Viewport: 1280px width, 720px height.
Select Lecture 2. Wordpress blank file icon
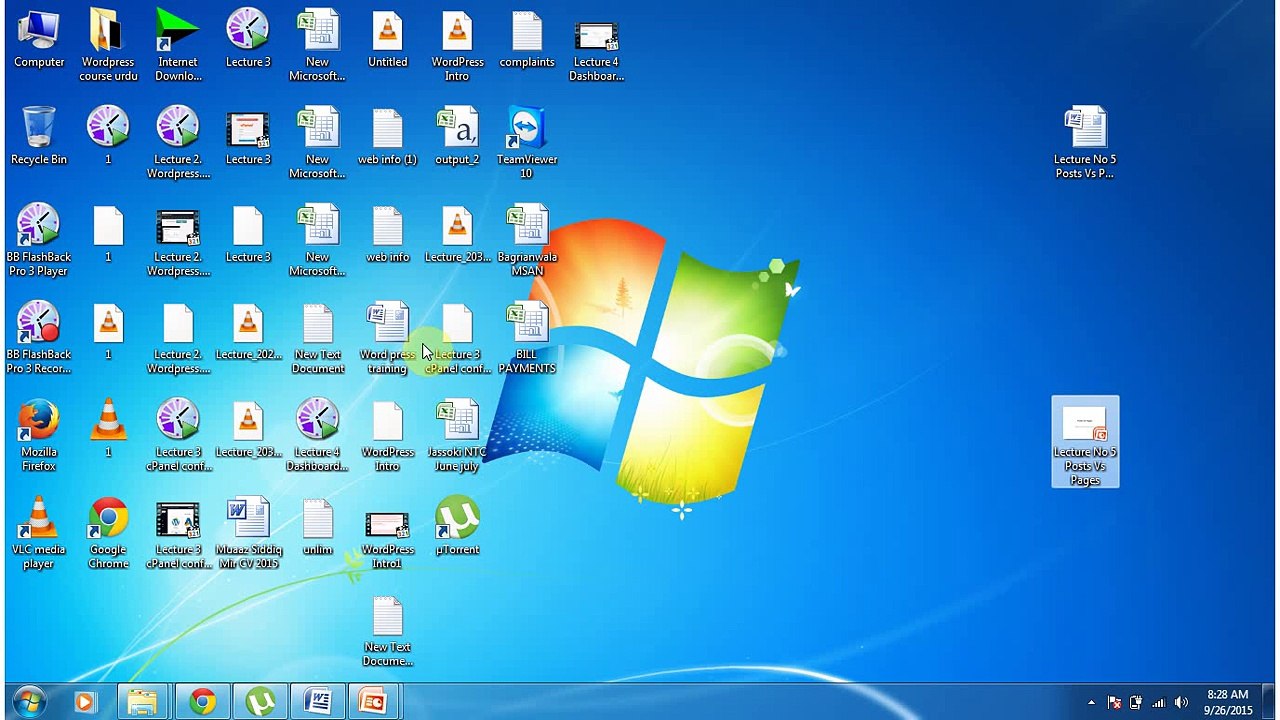click(178, 338)
